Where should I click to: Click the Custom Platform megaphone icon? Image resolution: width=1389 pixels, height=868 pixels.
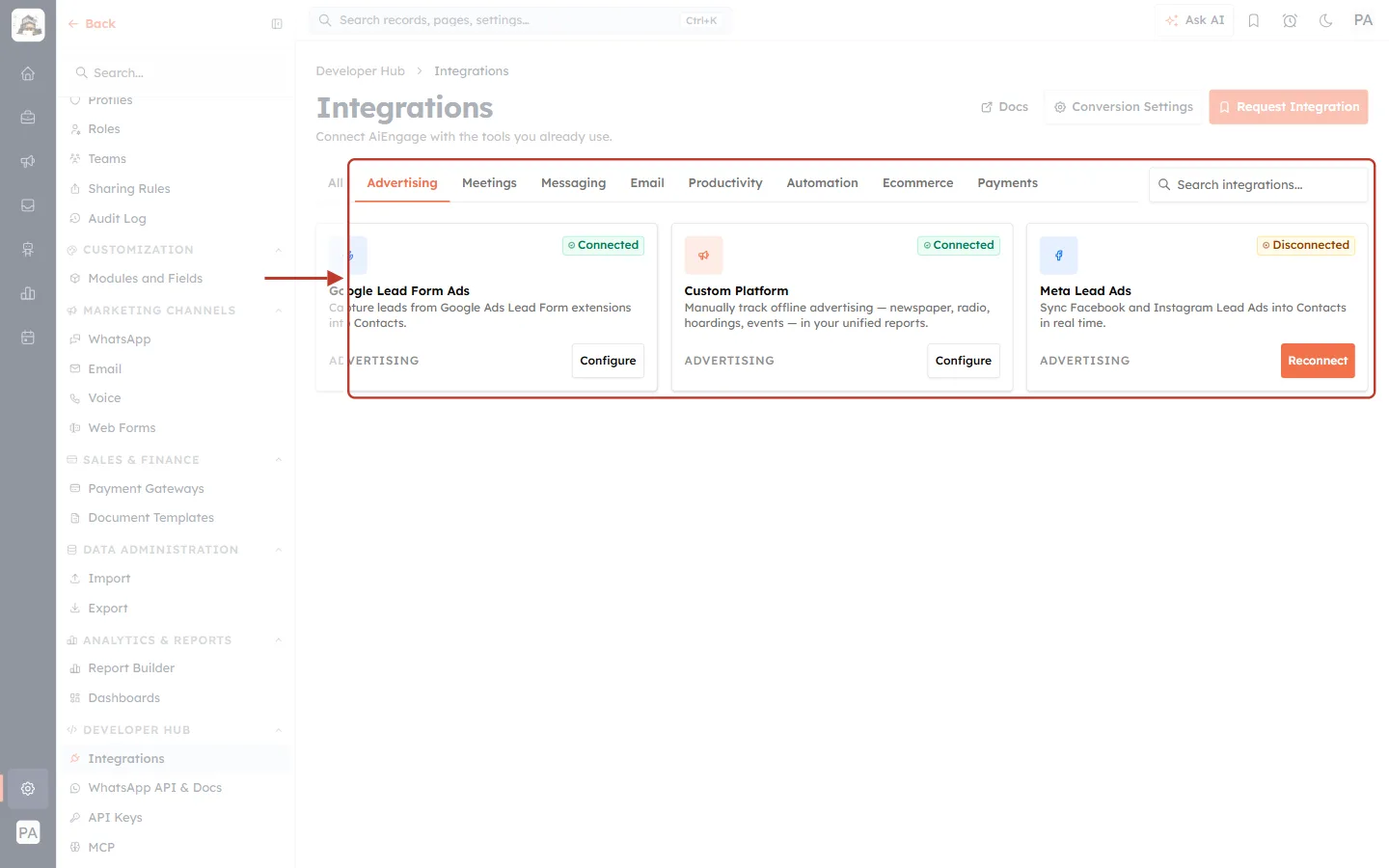(703, 256)
